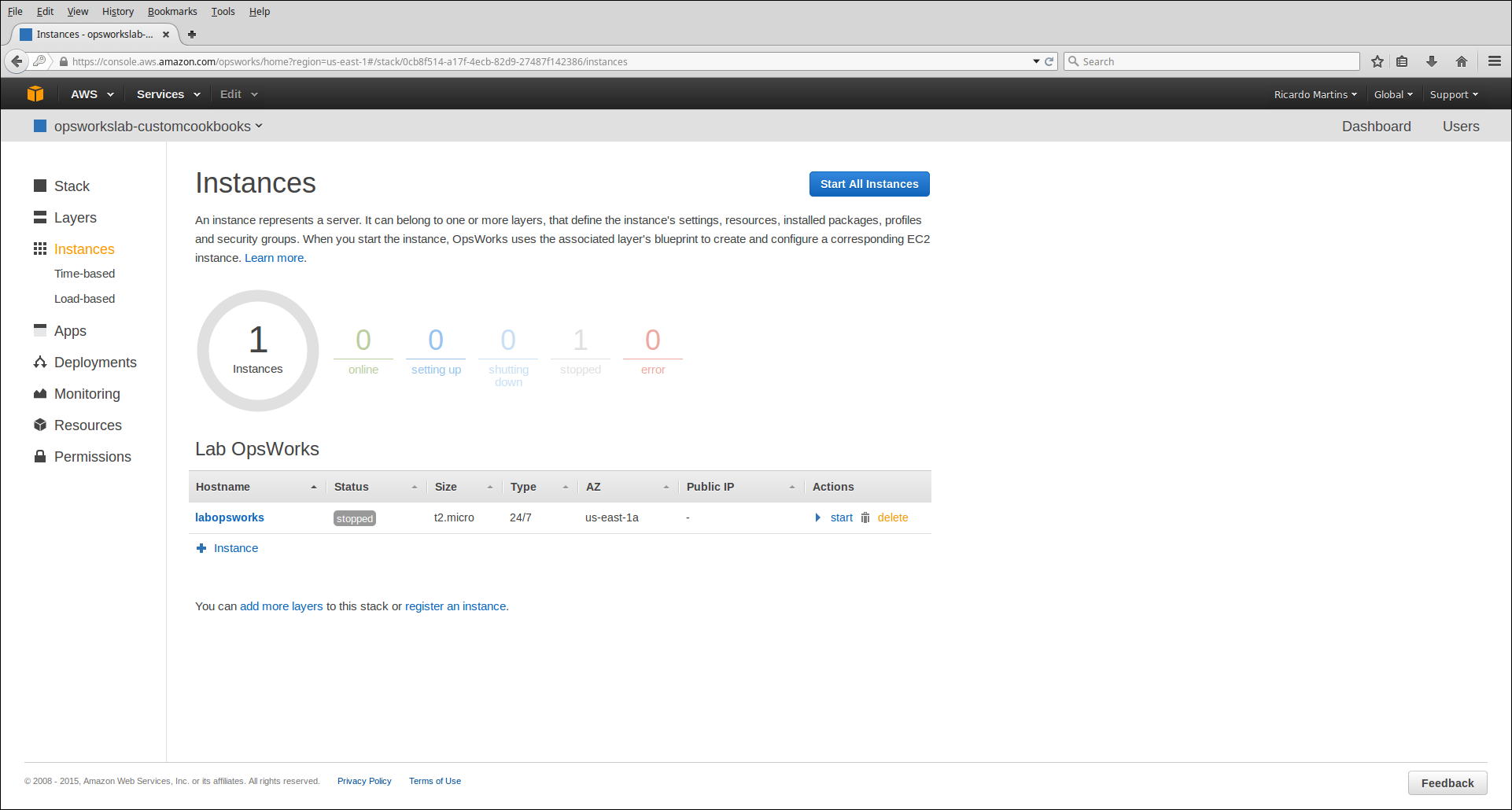Open the Ricardo Martins account dropdown
Screen dimensions: 1512x810
click(x=1315, y=94)
